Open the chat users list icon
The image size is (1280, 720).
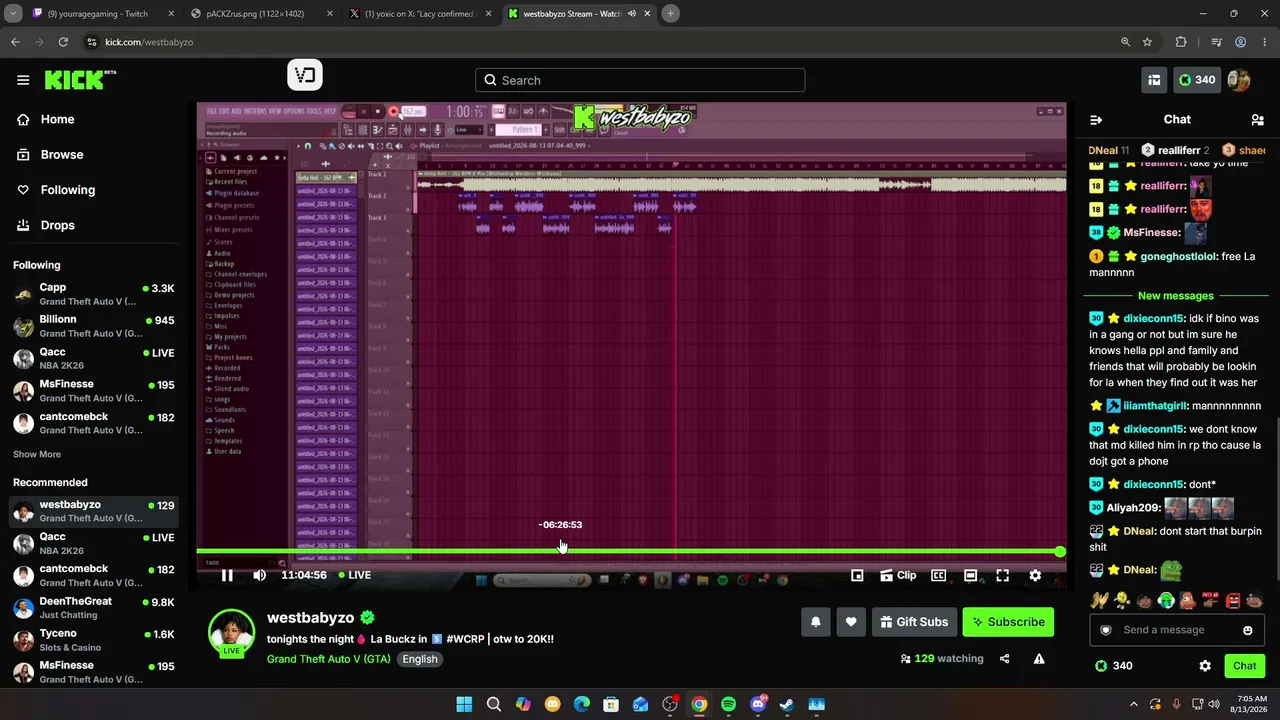[x=1257, y=120]
